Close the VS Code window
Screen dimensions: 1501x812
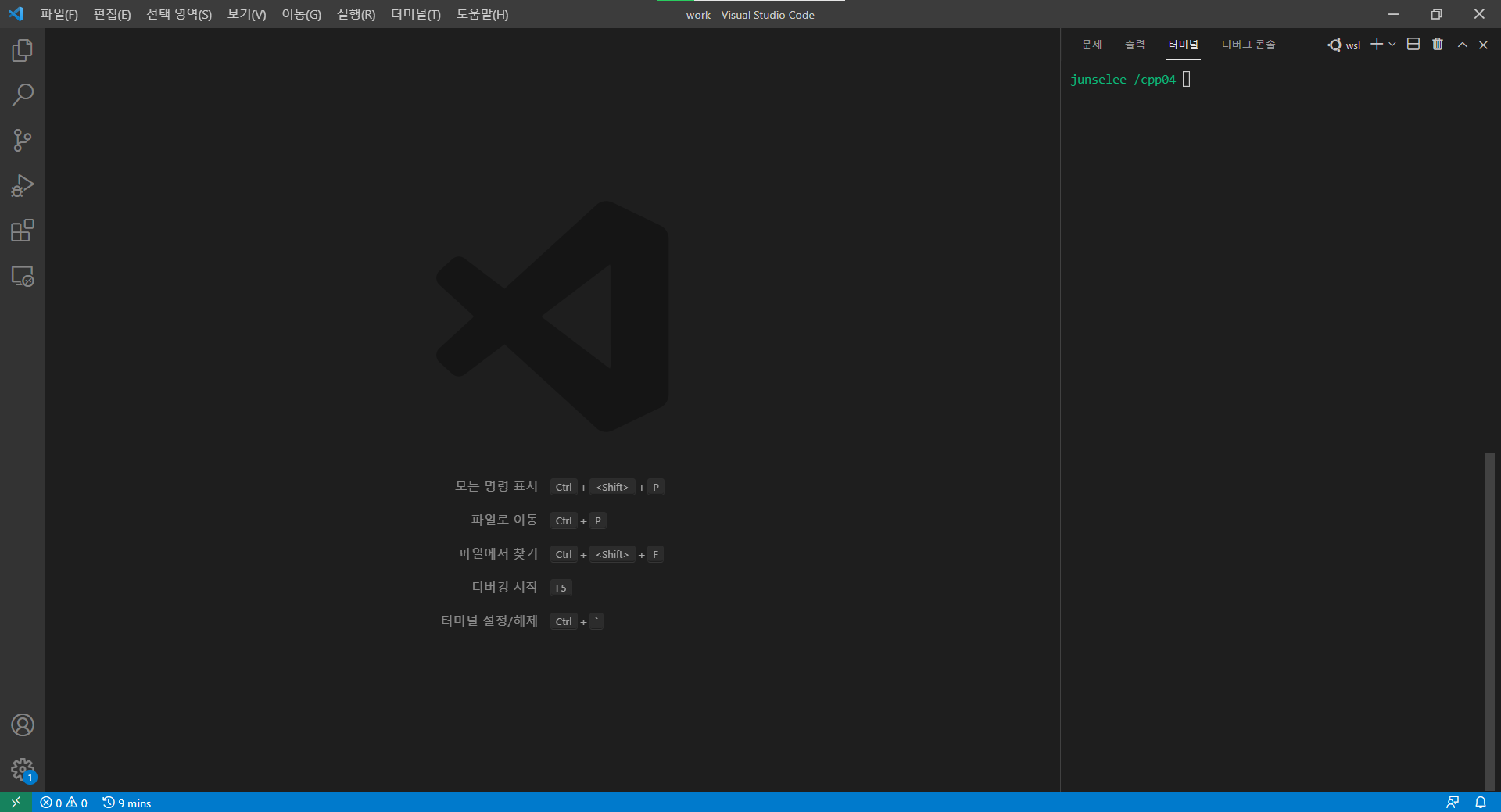tap(1479, 14)
